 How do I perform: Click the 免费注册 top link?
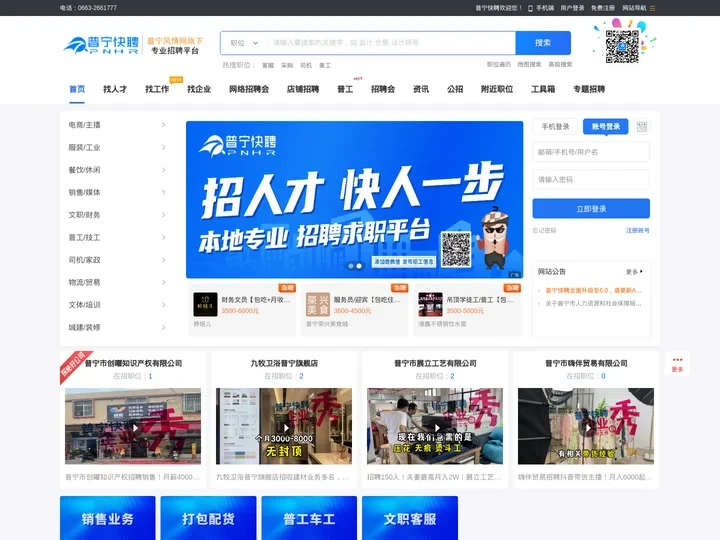point(603,8)
